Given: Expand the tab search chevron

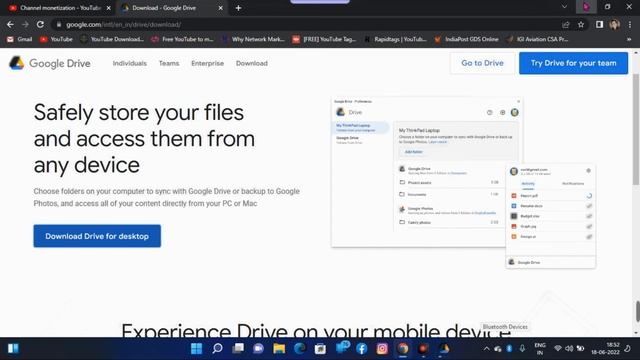Looking at the screenshot, I should [564, 7].
